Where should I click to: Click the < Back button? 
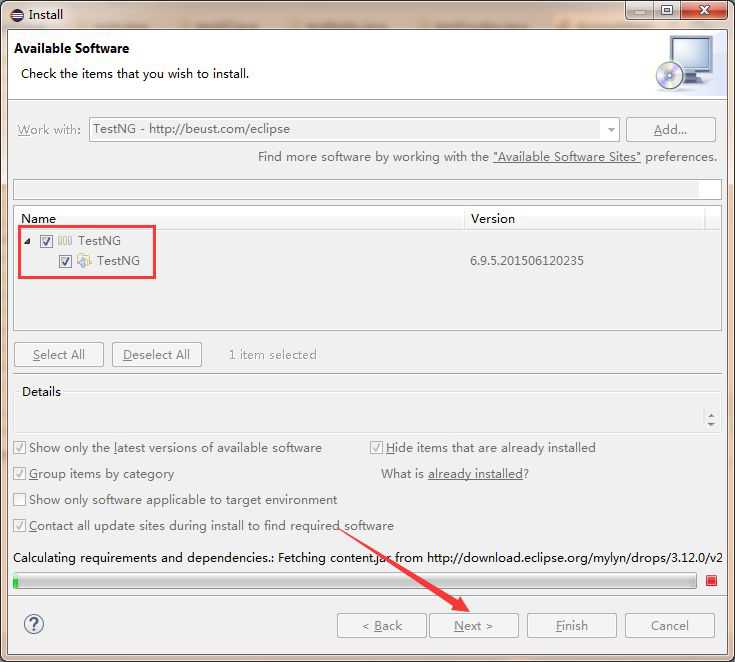tap(382, 625)
